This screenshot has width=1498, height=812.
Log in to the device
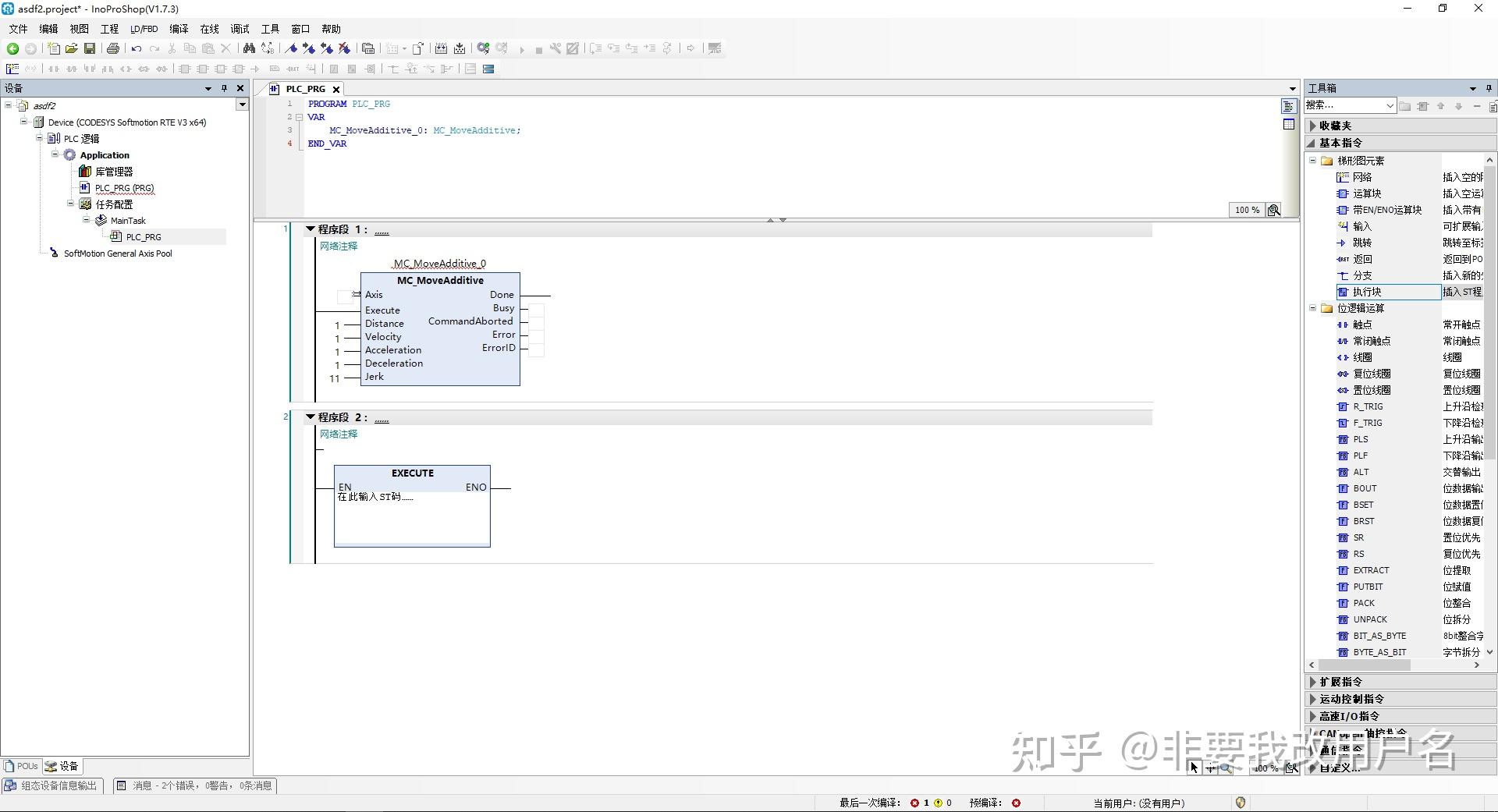483,48
